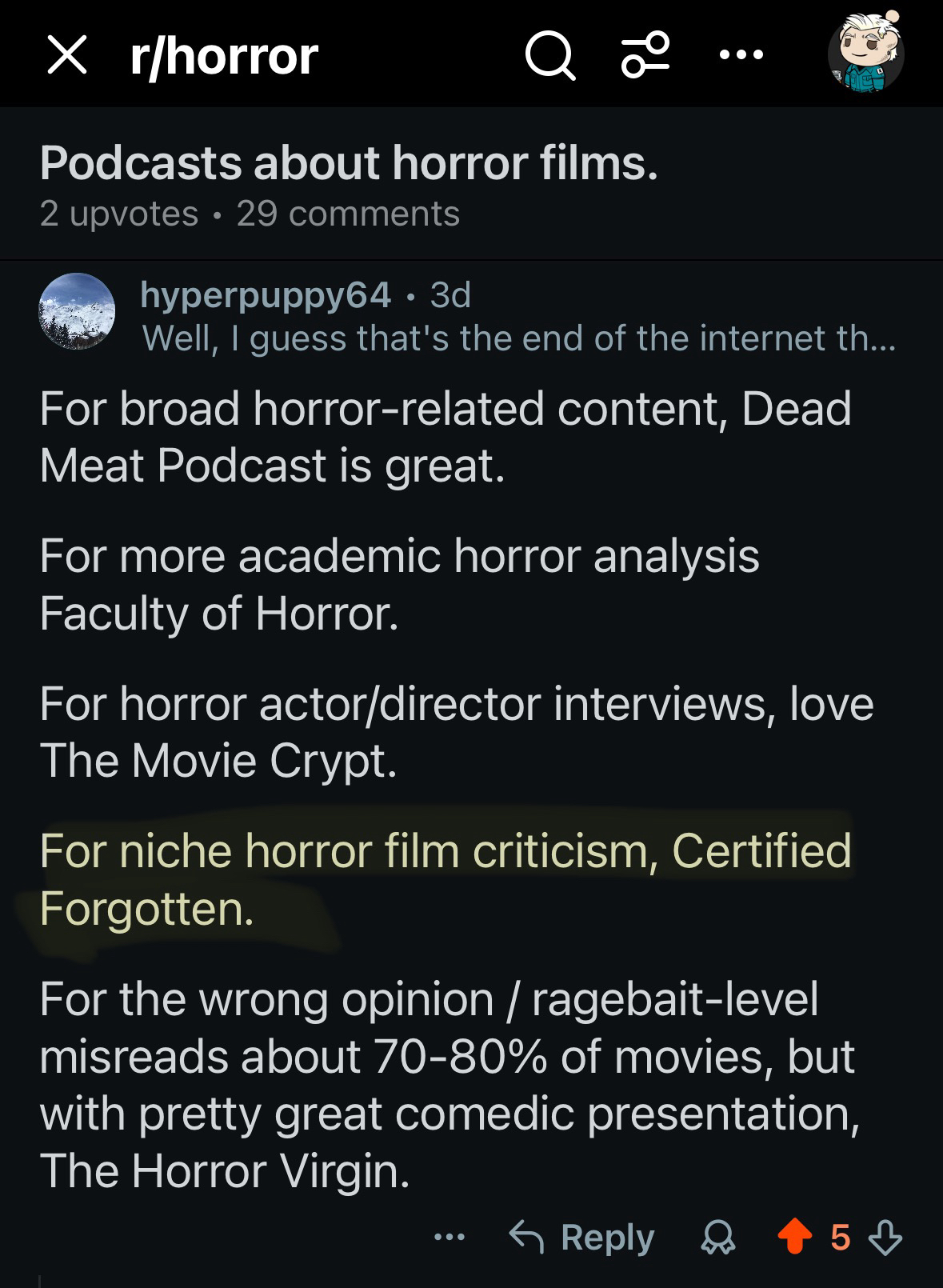Screen dimensions: 943x1288
Task: Toggle the orange upvote arrow
Action: coord(794,1237)
